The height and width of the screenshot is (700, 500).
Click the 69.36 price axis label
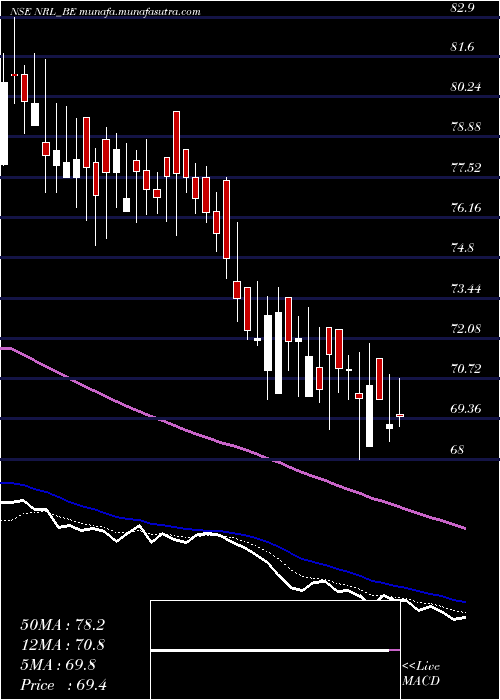click(467, 409)
